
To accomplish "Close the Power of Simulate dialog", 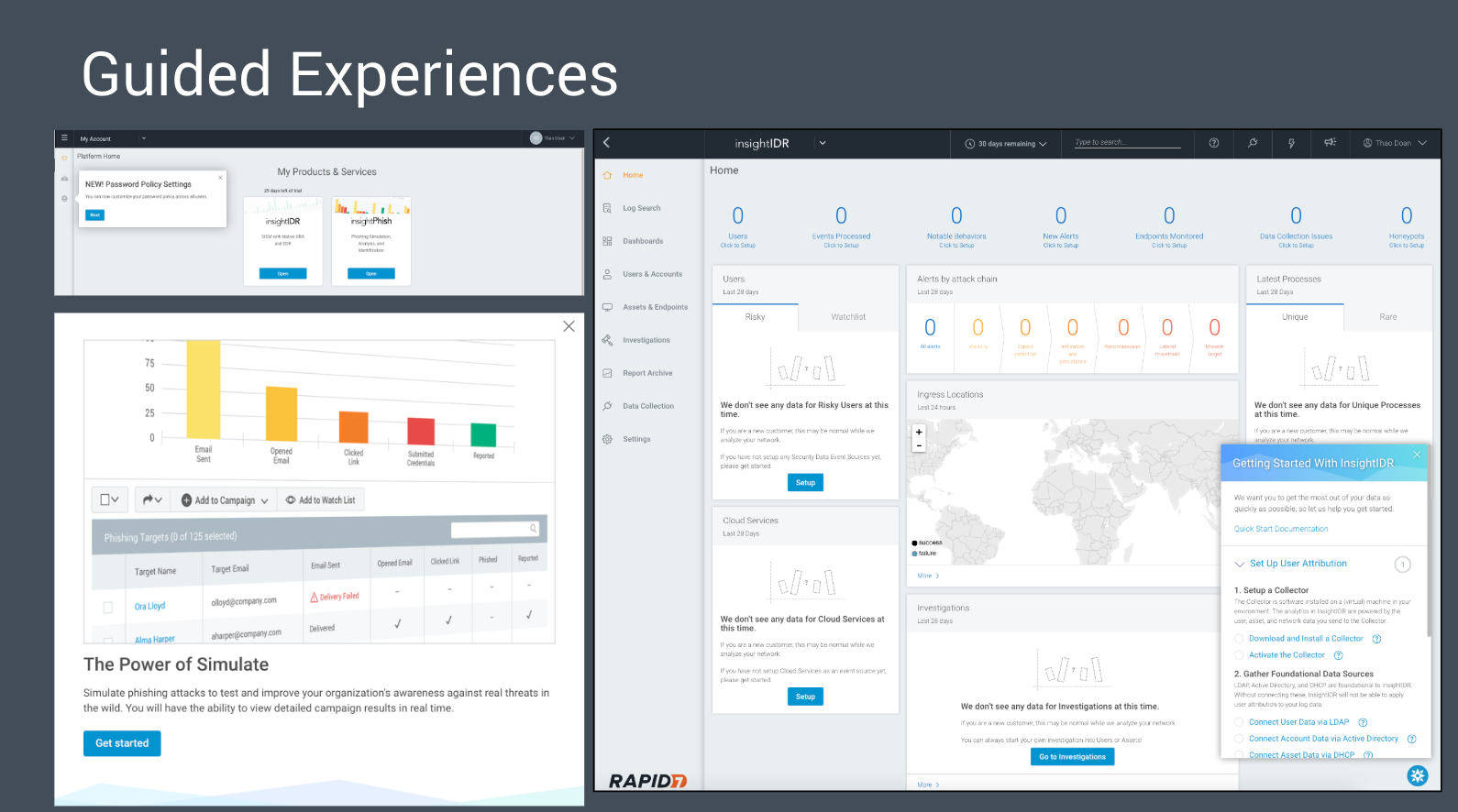I will [x=569, y=326].
